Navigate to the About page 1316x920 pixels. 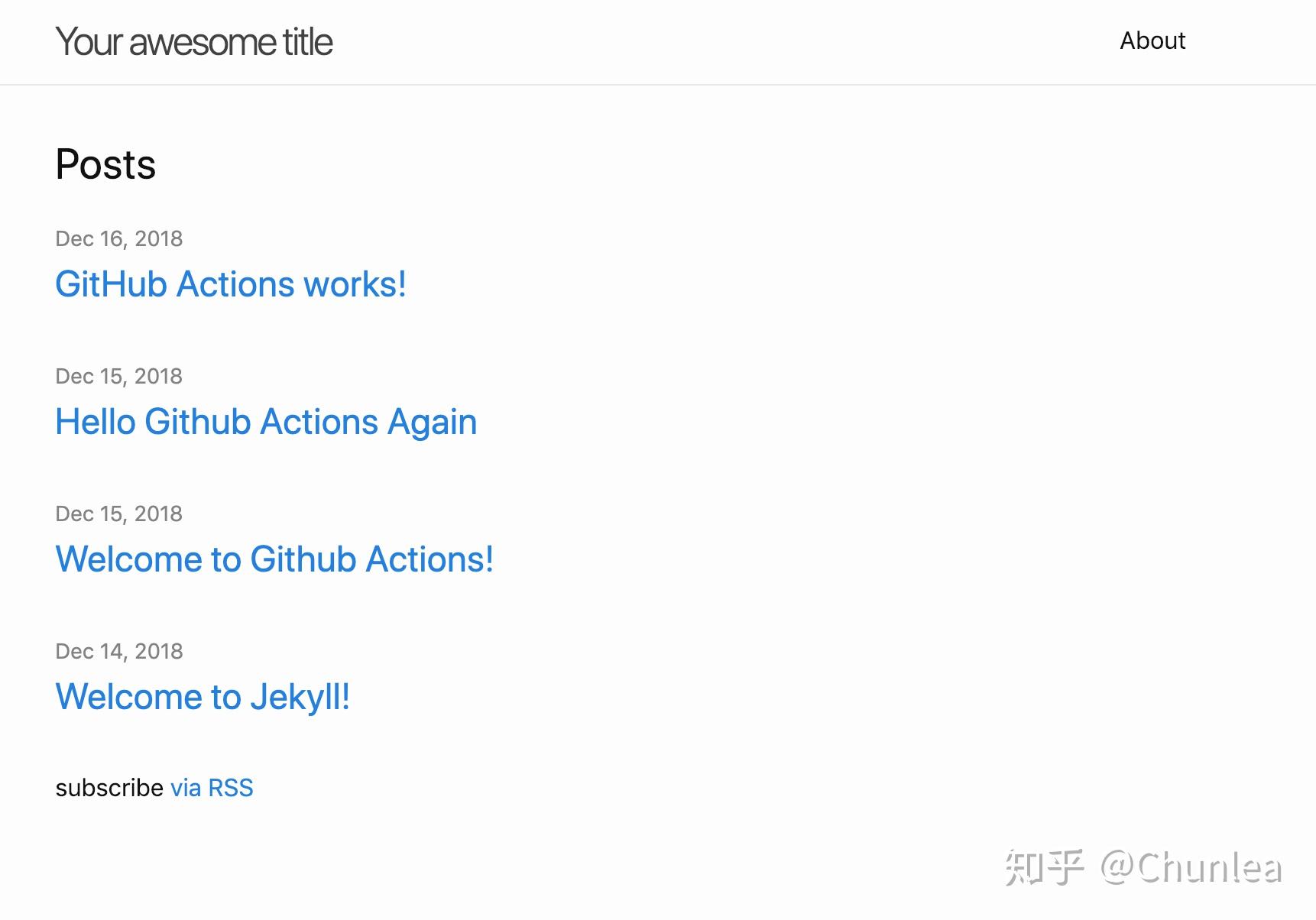1152,40
